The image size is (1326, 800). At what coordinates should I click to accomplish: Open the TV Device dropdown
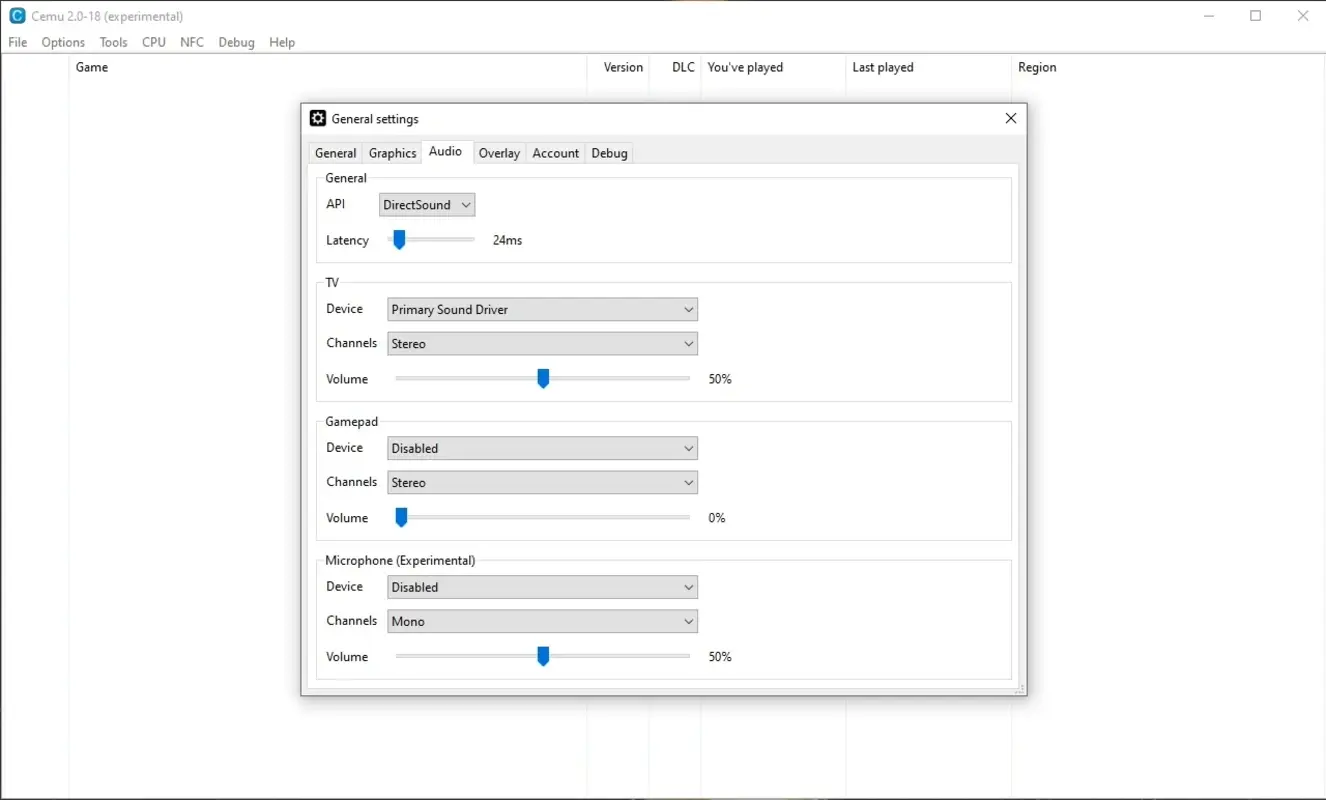541,309
